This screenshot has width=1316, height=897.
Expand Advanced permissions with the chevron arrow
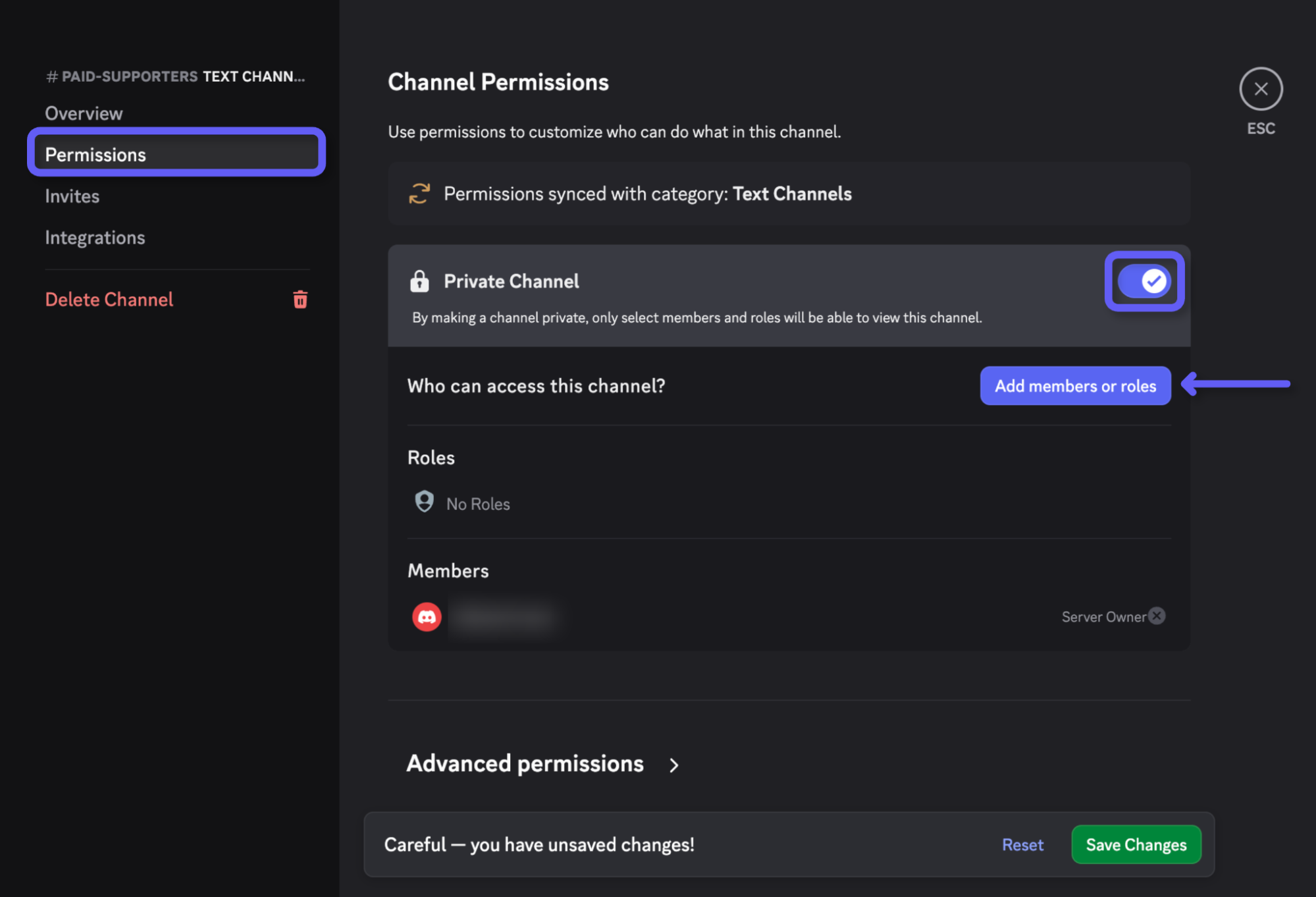[673, 765]
